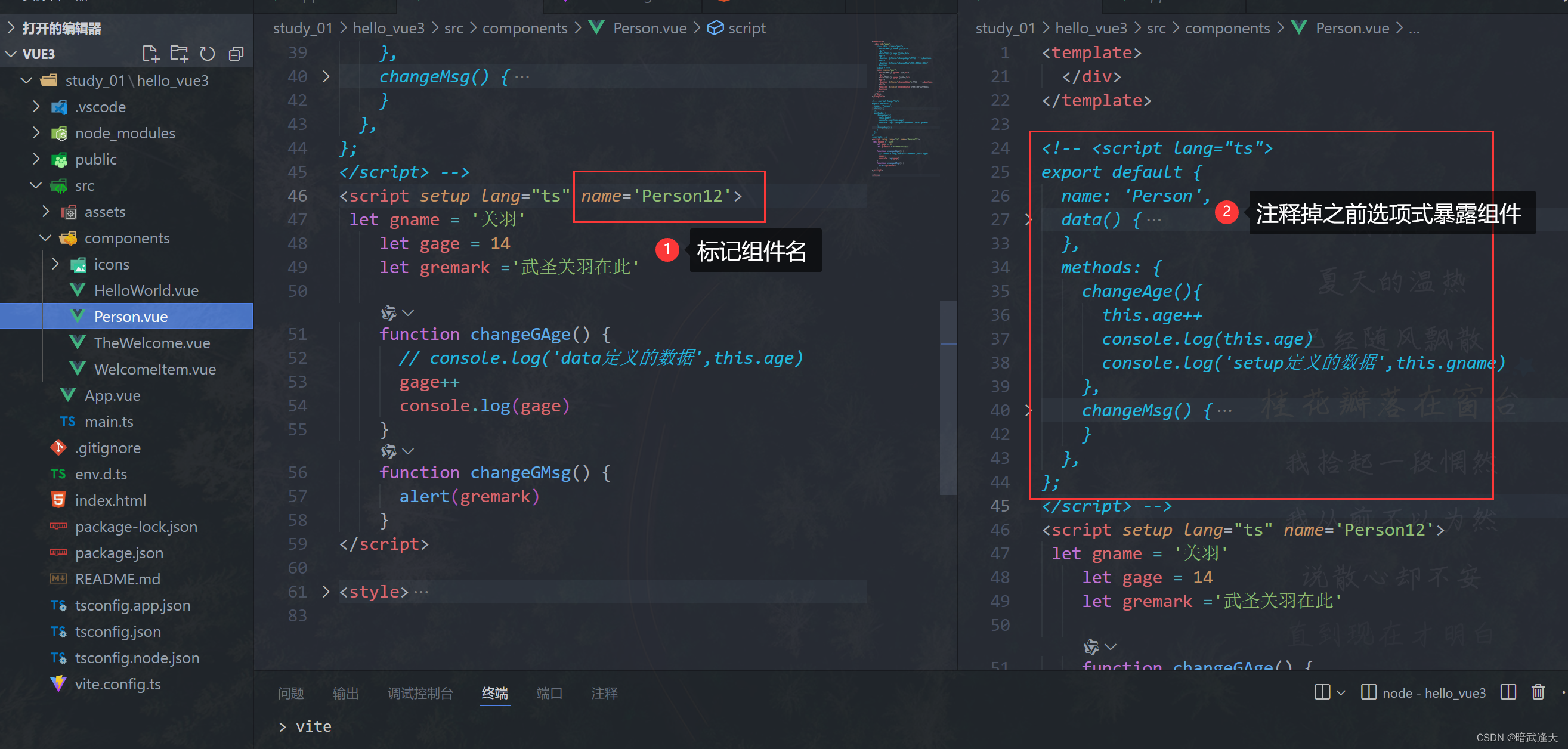
Task: Unfold changeMsg() at line 40 in left editor
Action: click(326, 76)
